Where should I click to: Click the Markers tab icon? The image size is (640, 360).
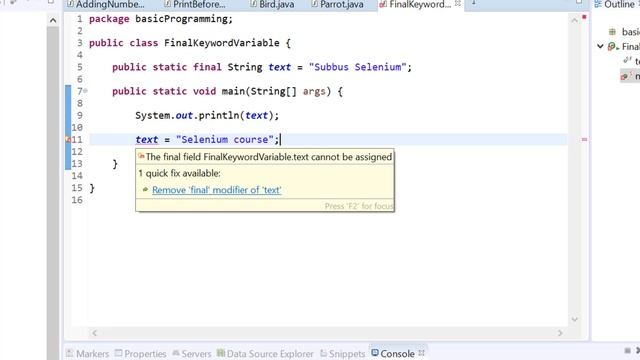coord(69,353)
